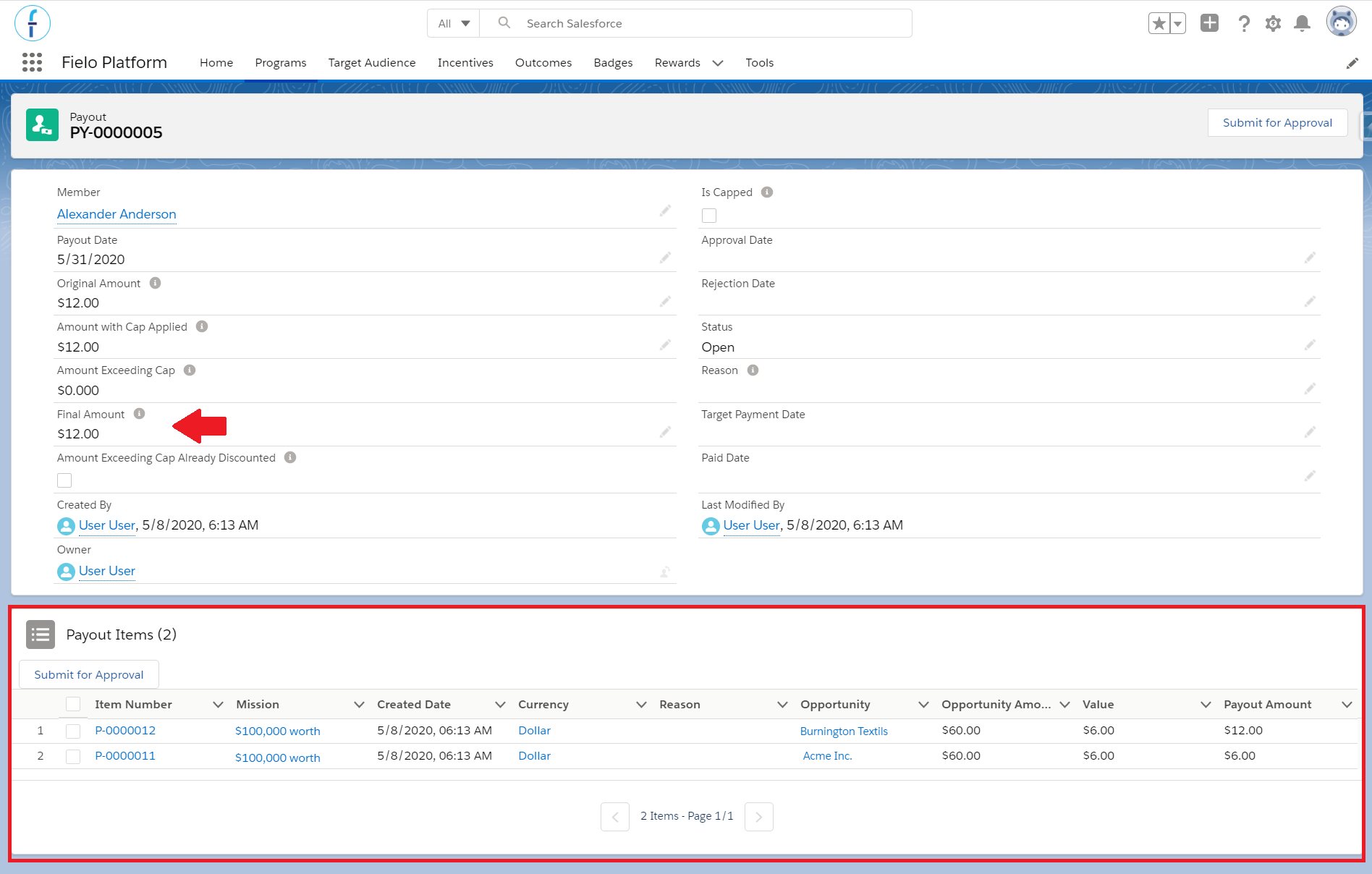Edit the Approval Date pencil icon

coord(1310,258)
